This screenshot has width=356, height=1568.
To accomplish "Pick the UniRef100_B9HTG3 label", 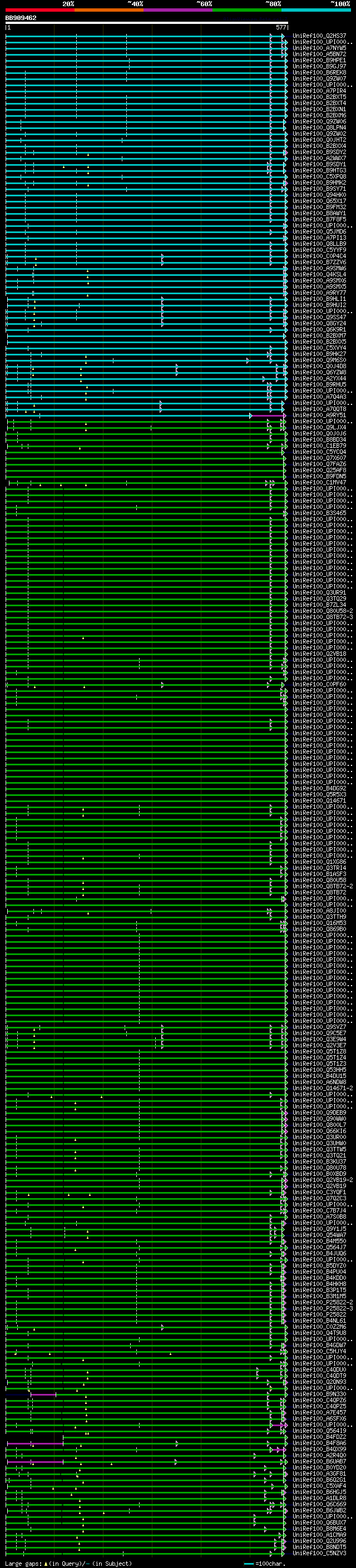I will (319, 170).
